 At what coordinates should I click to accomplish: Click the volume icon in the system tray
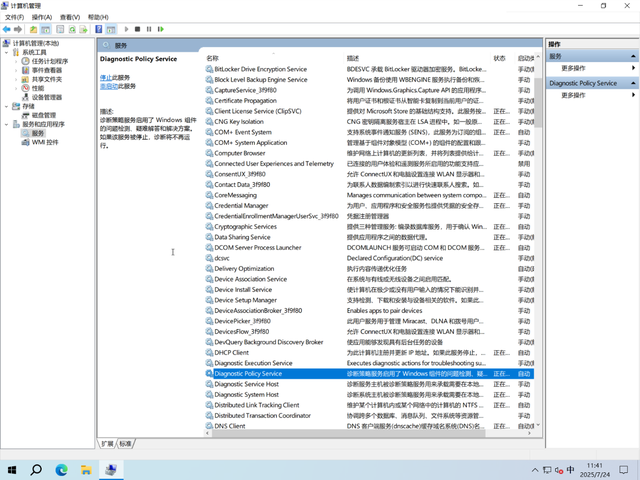pyautogui.click(x=559, y=470)
